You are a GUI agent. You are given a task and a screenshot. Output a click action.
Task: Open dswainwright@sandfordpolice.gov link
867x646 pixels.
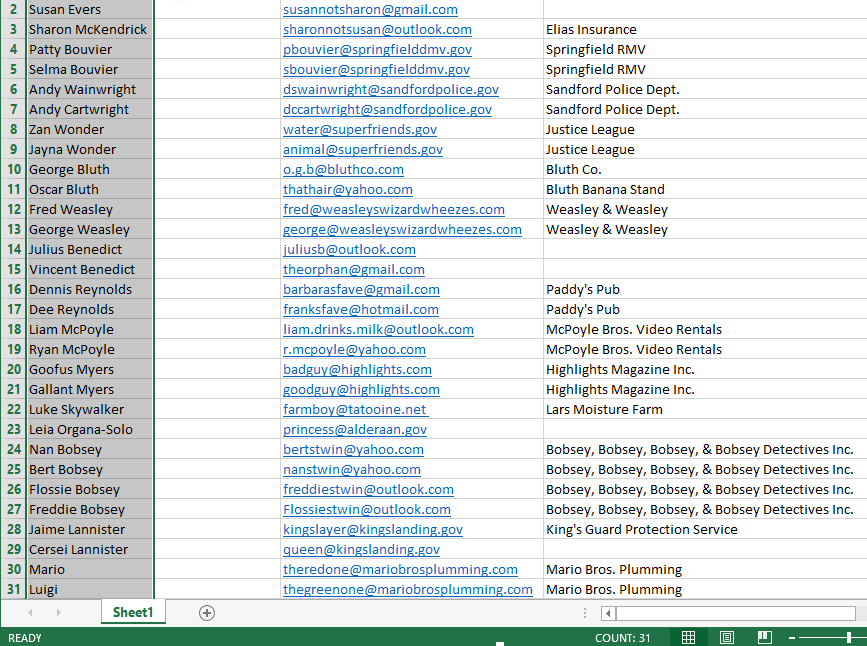(x=391, y=89)
